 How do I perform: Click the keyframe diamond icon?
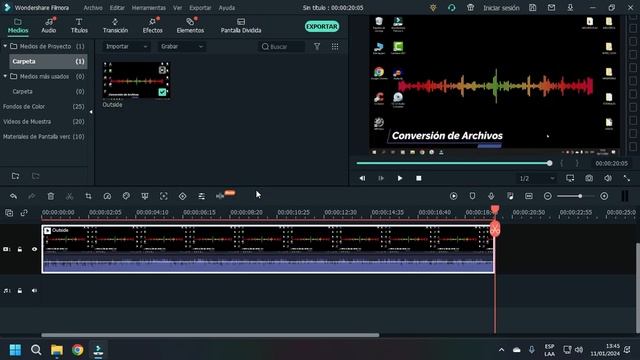tap(182, 196)
